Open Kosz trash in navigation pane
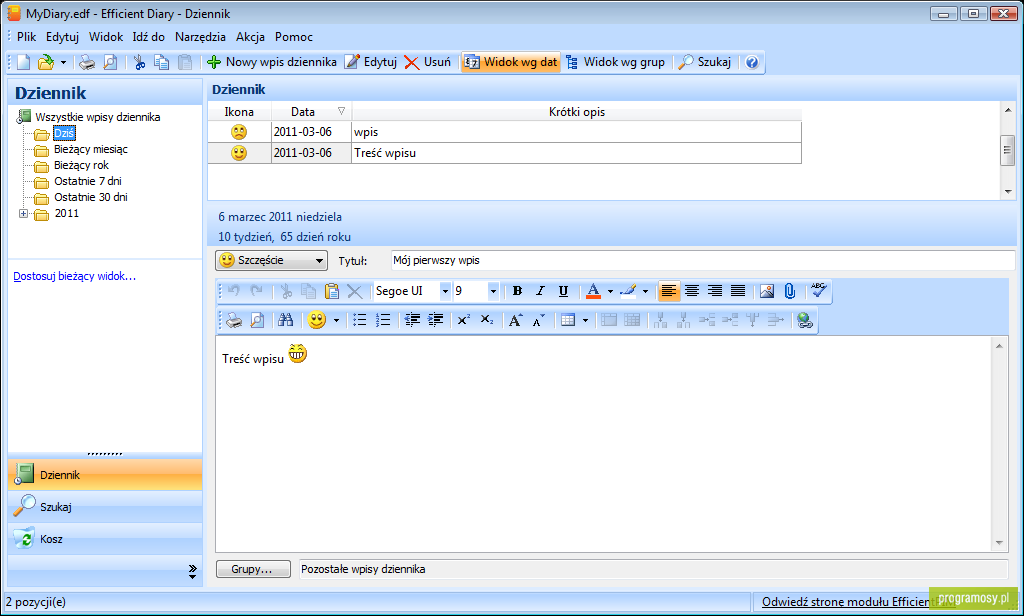 [105, 539]
